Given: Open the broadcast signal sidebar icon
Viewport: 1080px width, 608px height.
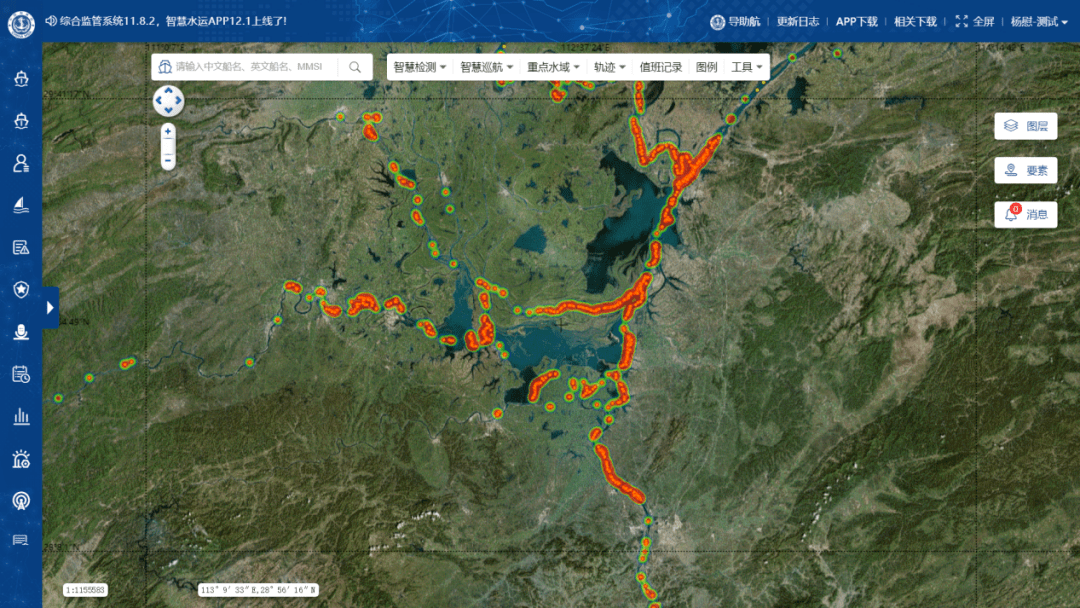Looking at the screenshot, I should pyautogui.click(x=21, y=501).
